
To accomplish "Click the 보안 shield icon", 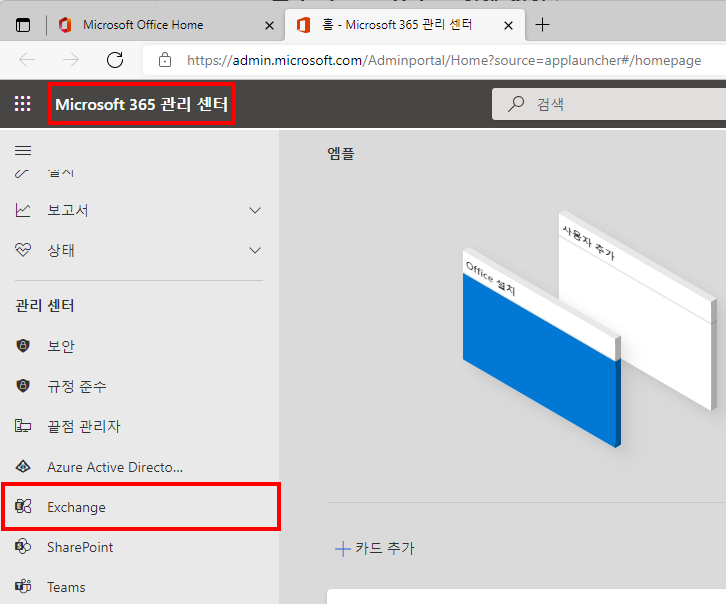I will tap(23, 345).
